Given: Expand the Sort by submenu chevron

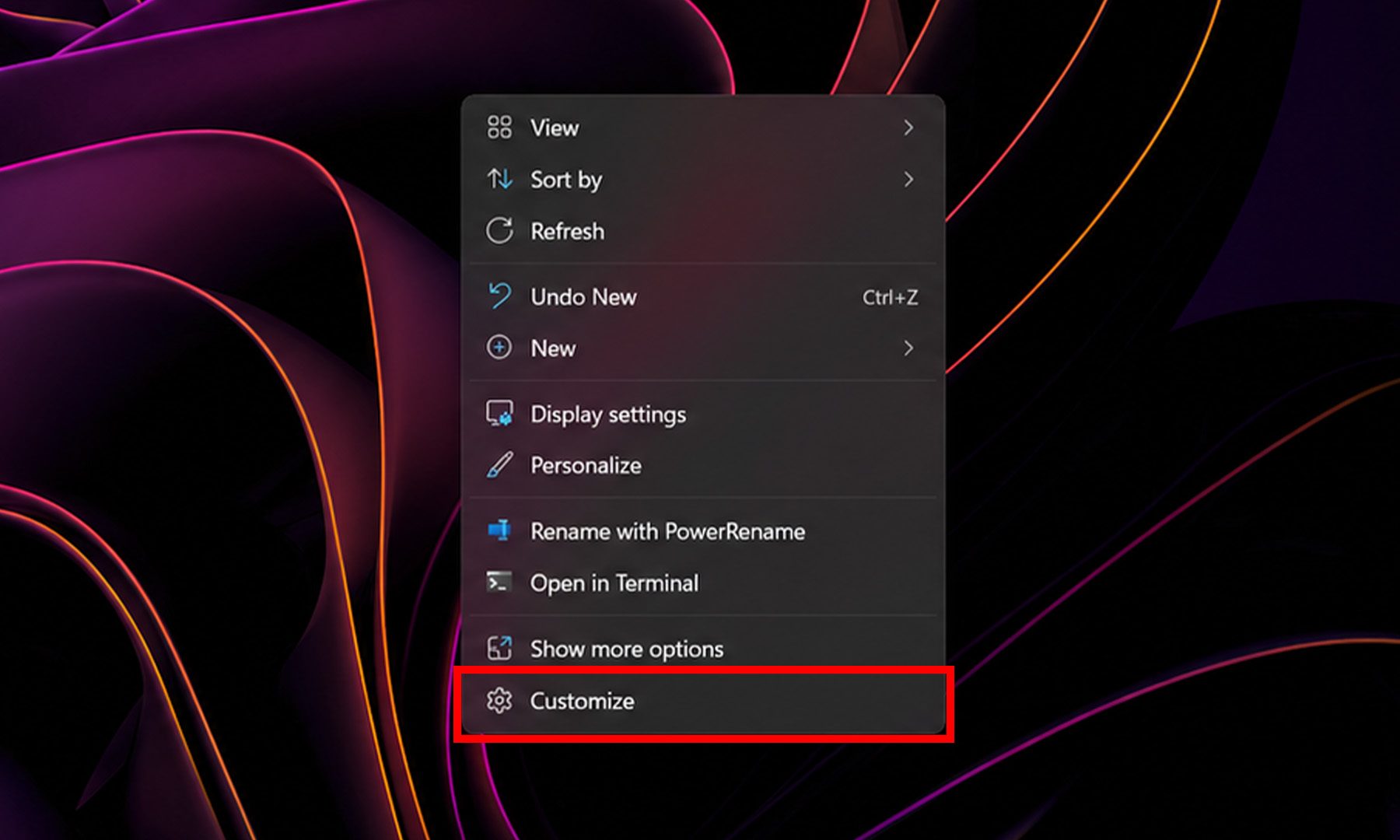Looking at the screenshot, I should [908, 180].
